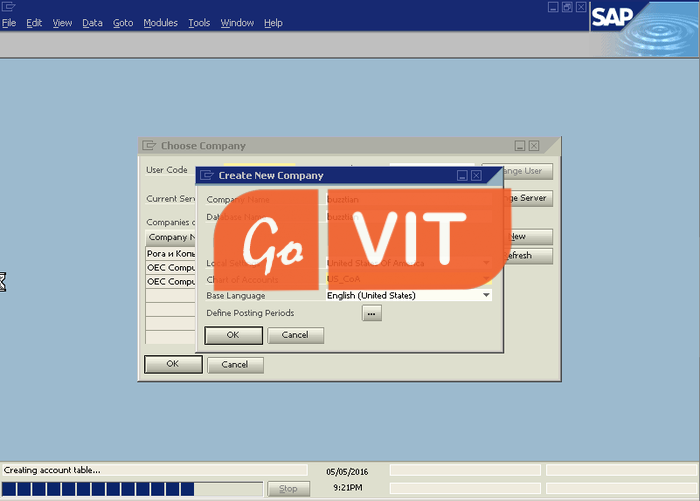Click the SAP logo in the top-right corner
The image size is (700, 501).
click(x=611, y=17)
